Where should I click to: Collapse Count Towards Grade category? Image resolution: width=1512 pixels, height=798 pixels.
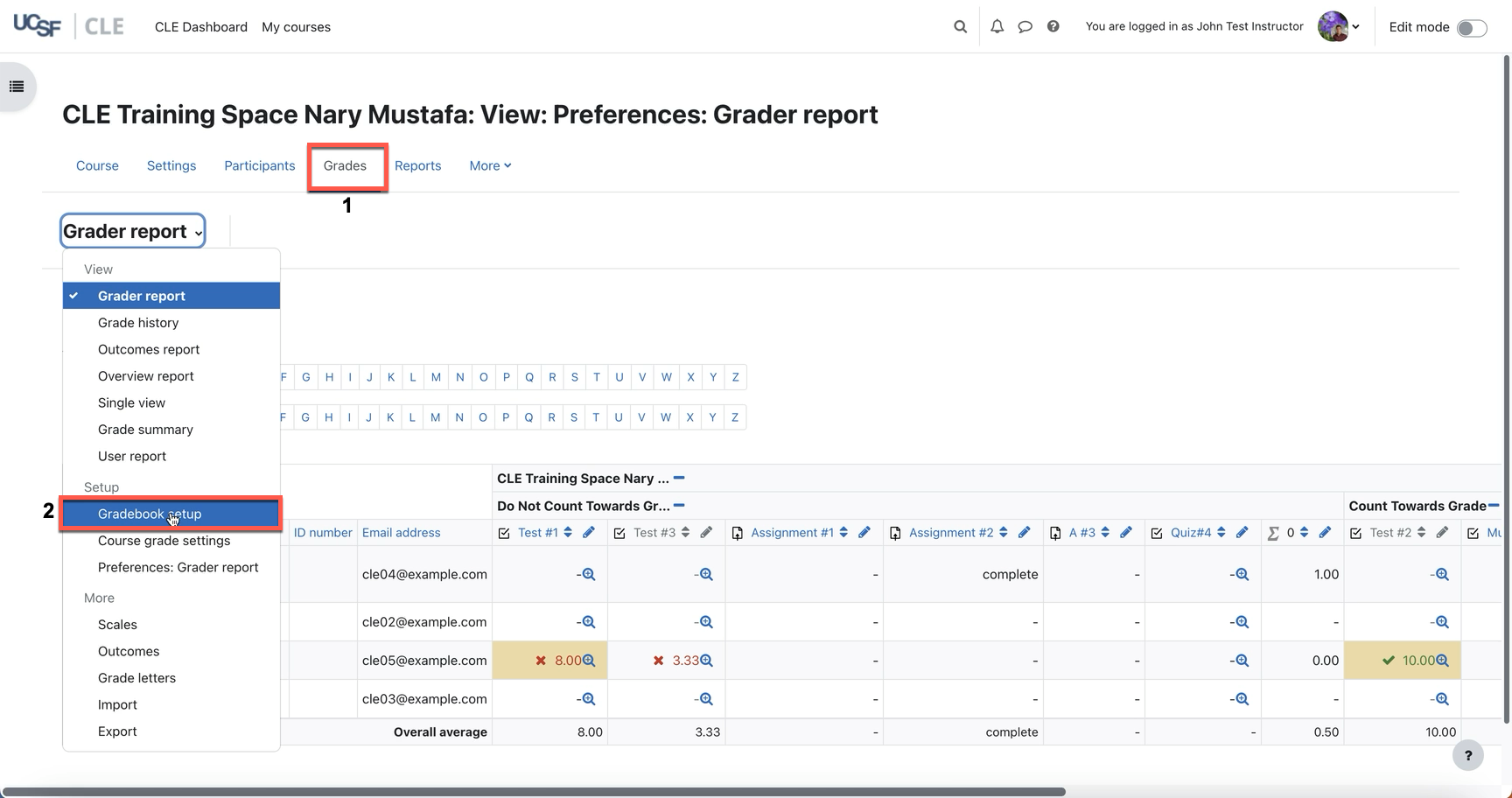tap(1494, 505)
